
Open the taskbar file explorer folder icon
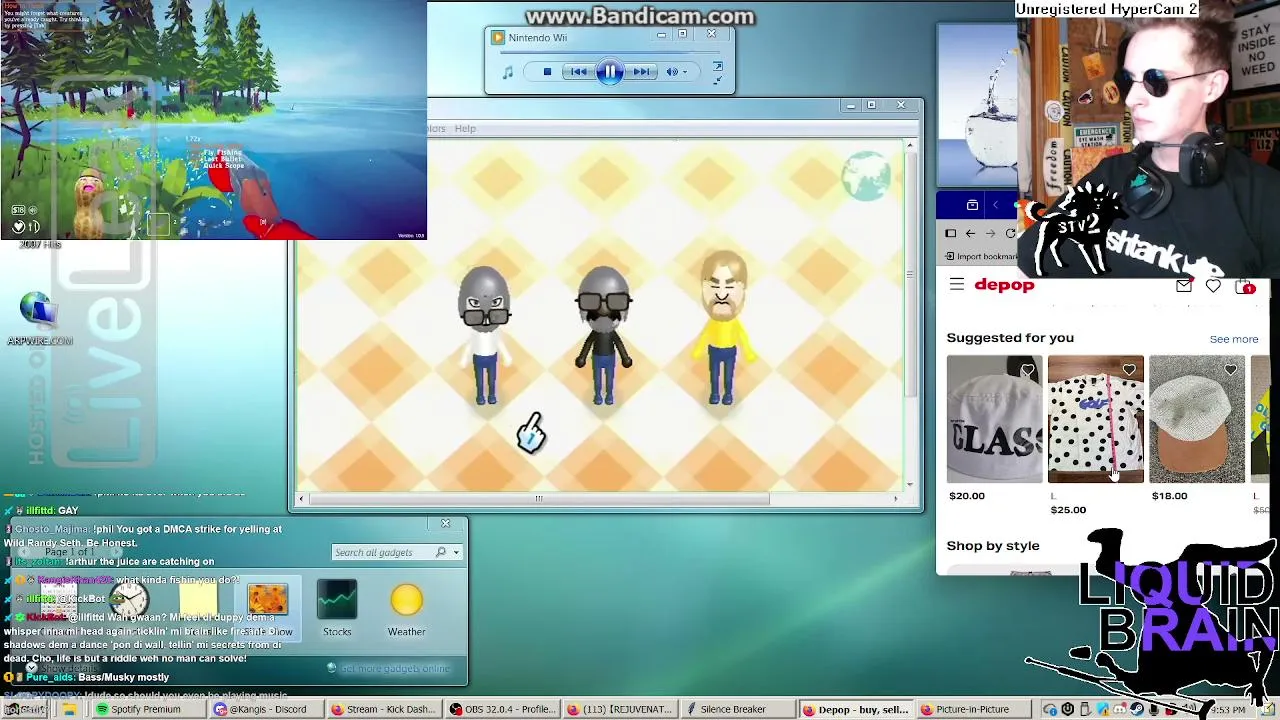click(x=69, y=709)
